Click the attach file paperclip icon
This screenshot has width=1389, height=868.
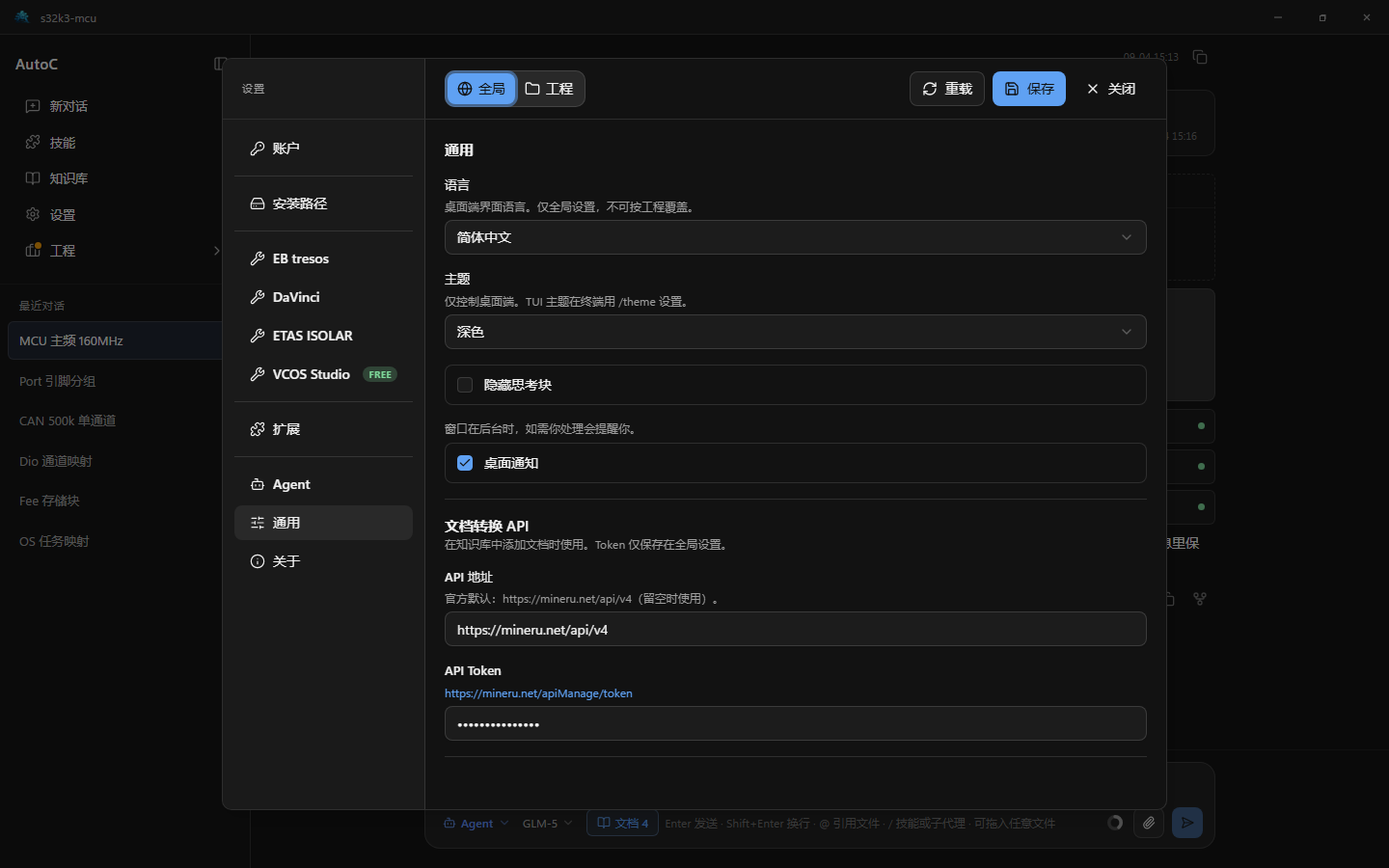tap(1148, 823)
